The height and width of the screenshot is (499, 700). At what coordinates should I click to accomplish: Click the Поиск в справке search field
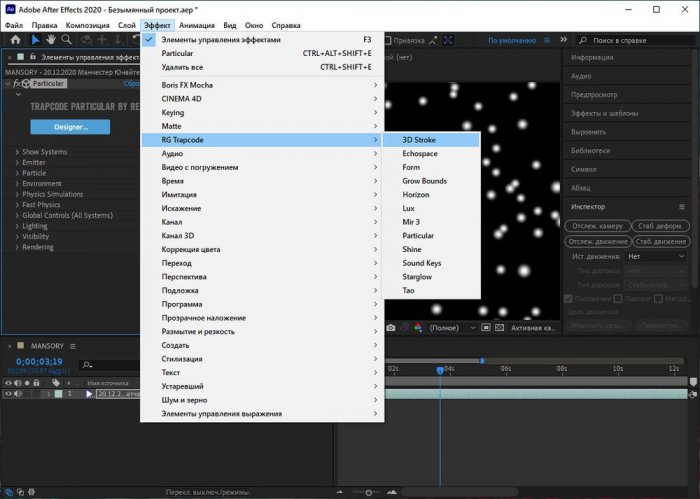coord(635,40)
